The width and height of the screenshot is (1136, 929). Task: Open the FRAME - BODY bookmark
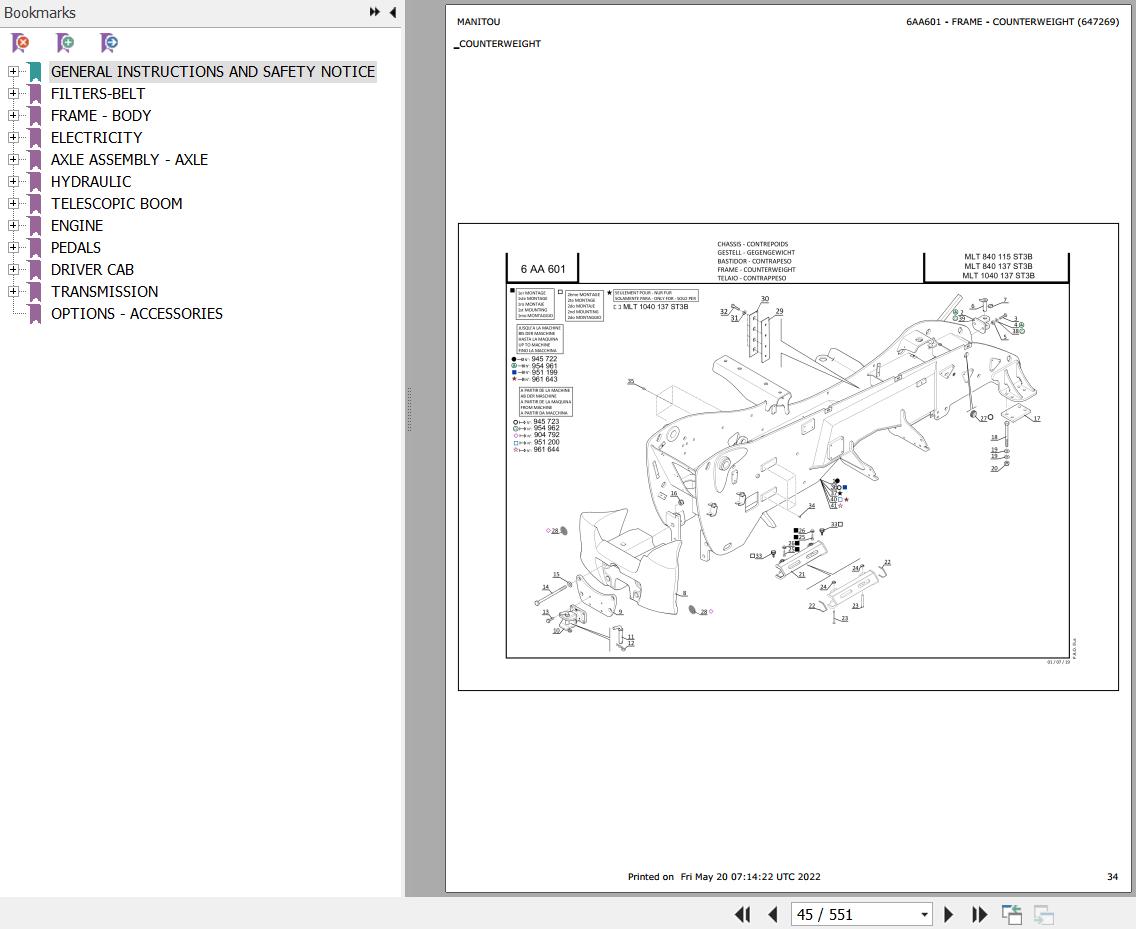(101, 115)
